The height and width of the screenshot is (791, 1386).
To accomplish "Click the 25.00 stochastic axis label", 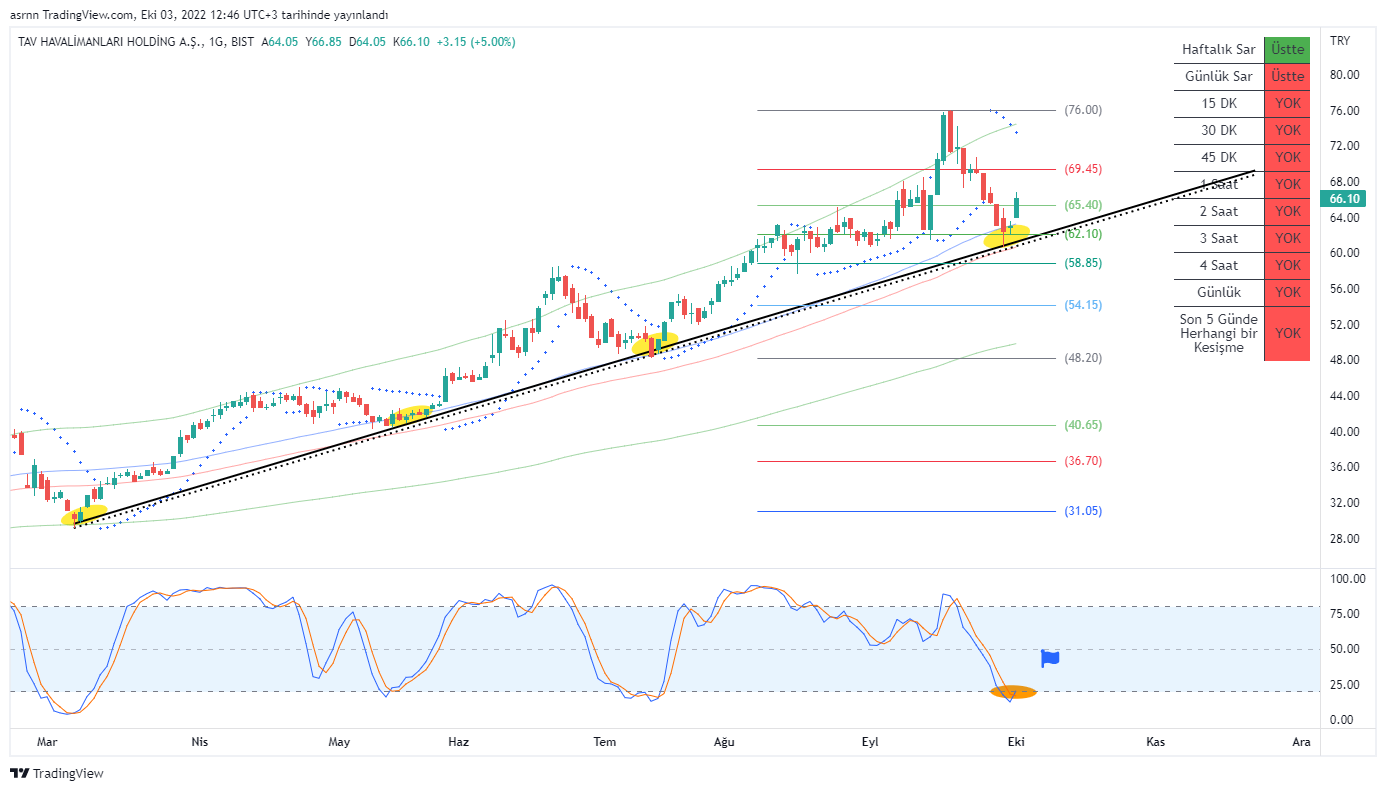I will point(1345,685).
